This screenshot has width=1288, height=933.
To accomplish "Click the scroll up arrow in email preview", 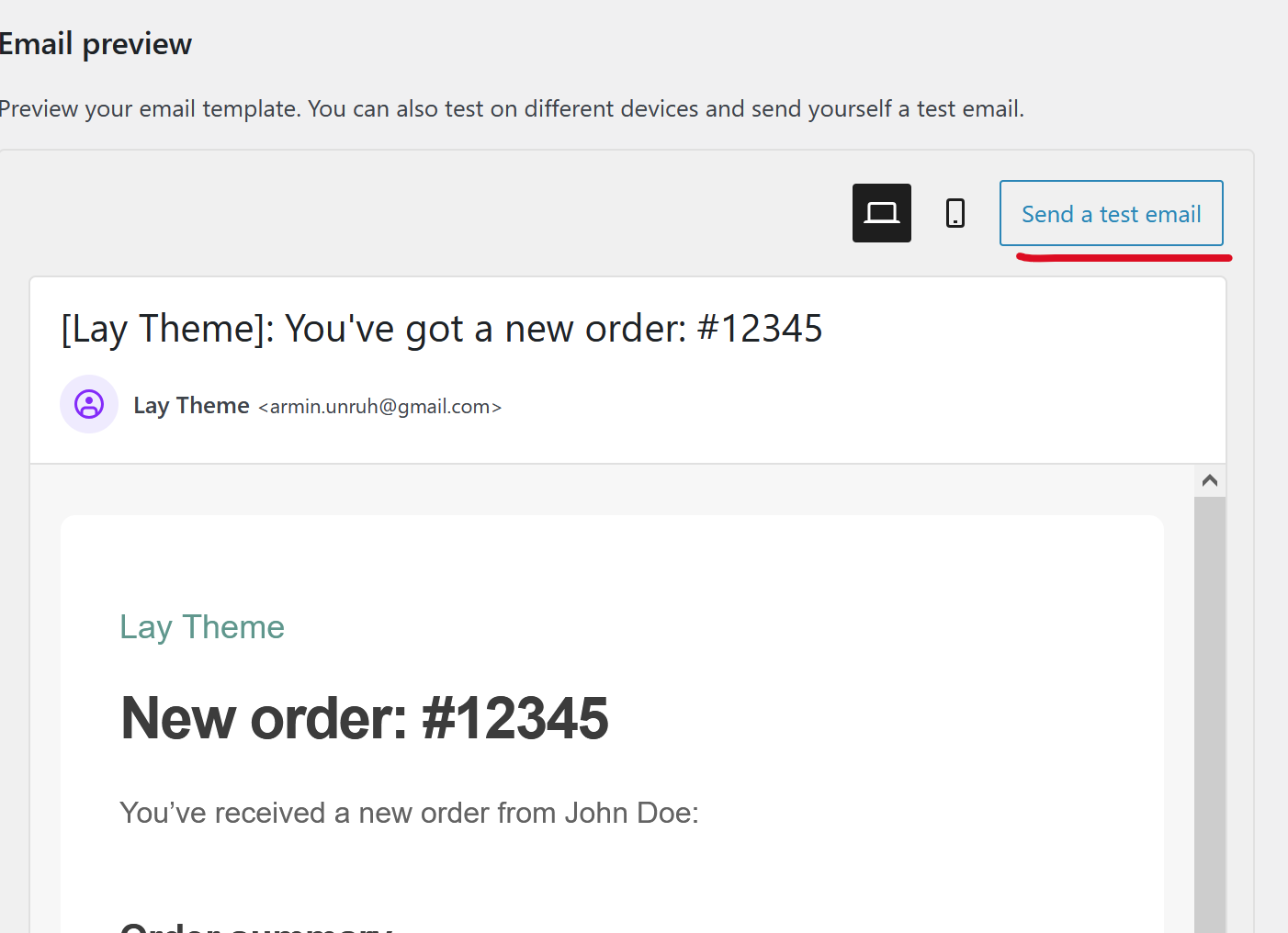I will [1210, 481].
